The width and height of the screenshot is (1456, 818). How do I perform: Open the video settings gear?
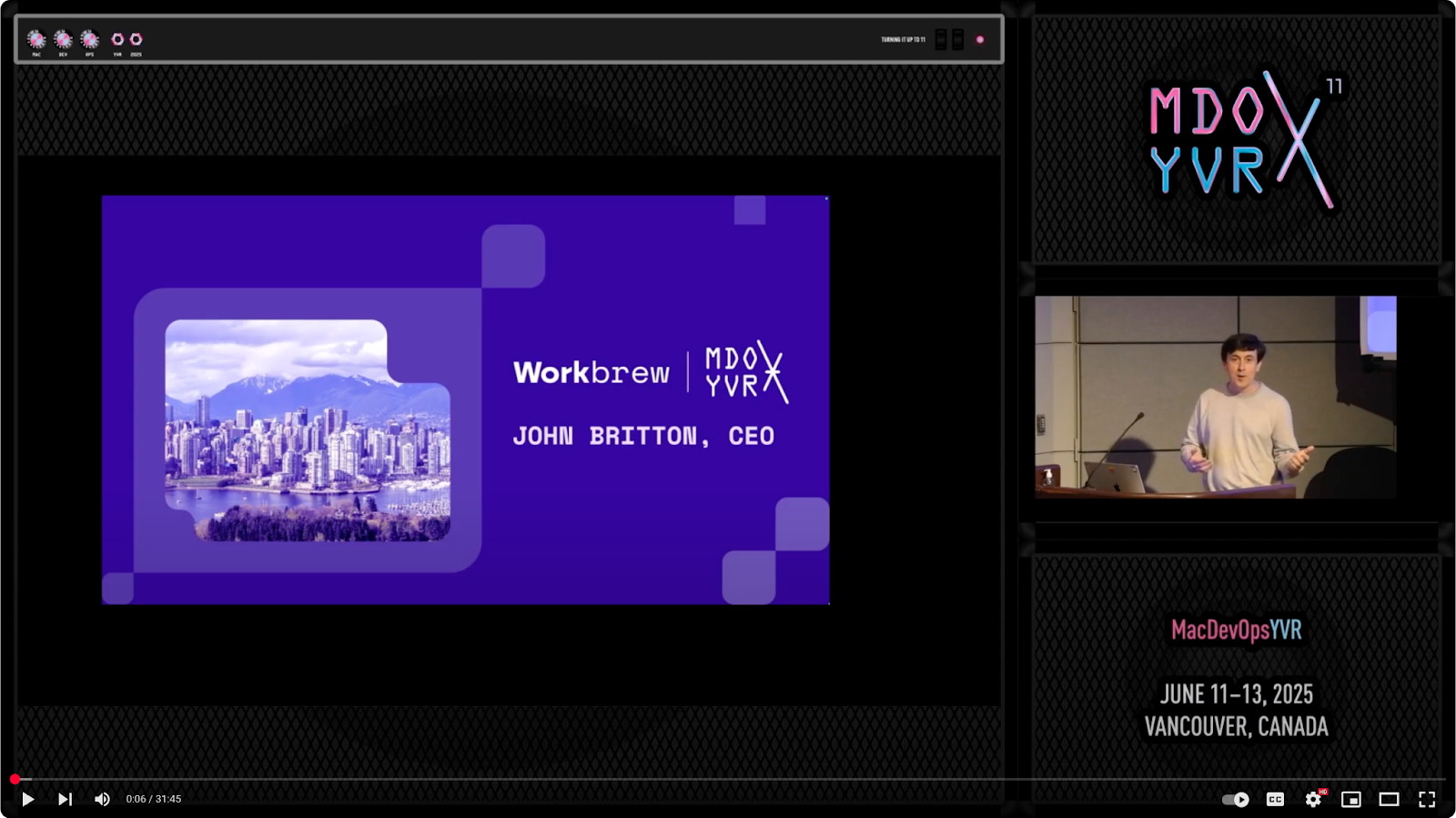click(x=1313, y=799)
